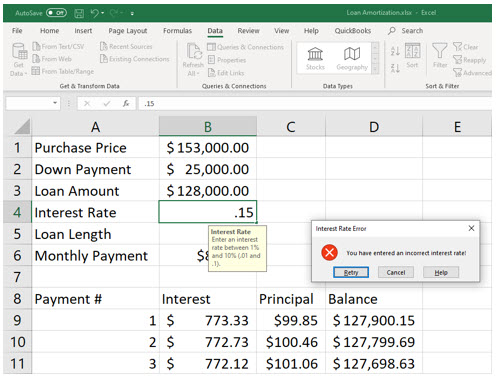Open the Get Data dropdown
498x378 pixels.
(19, 60)
